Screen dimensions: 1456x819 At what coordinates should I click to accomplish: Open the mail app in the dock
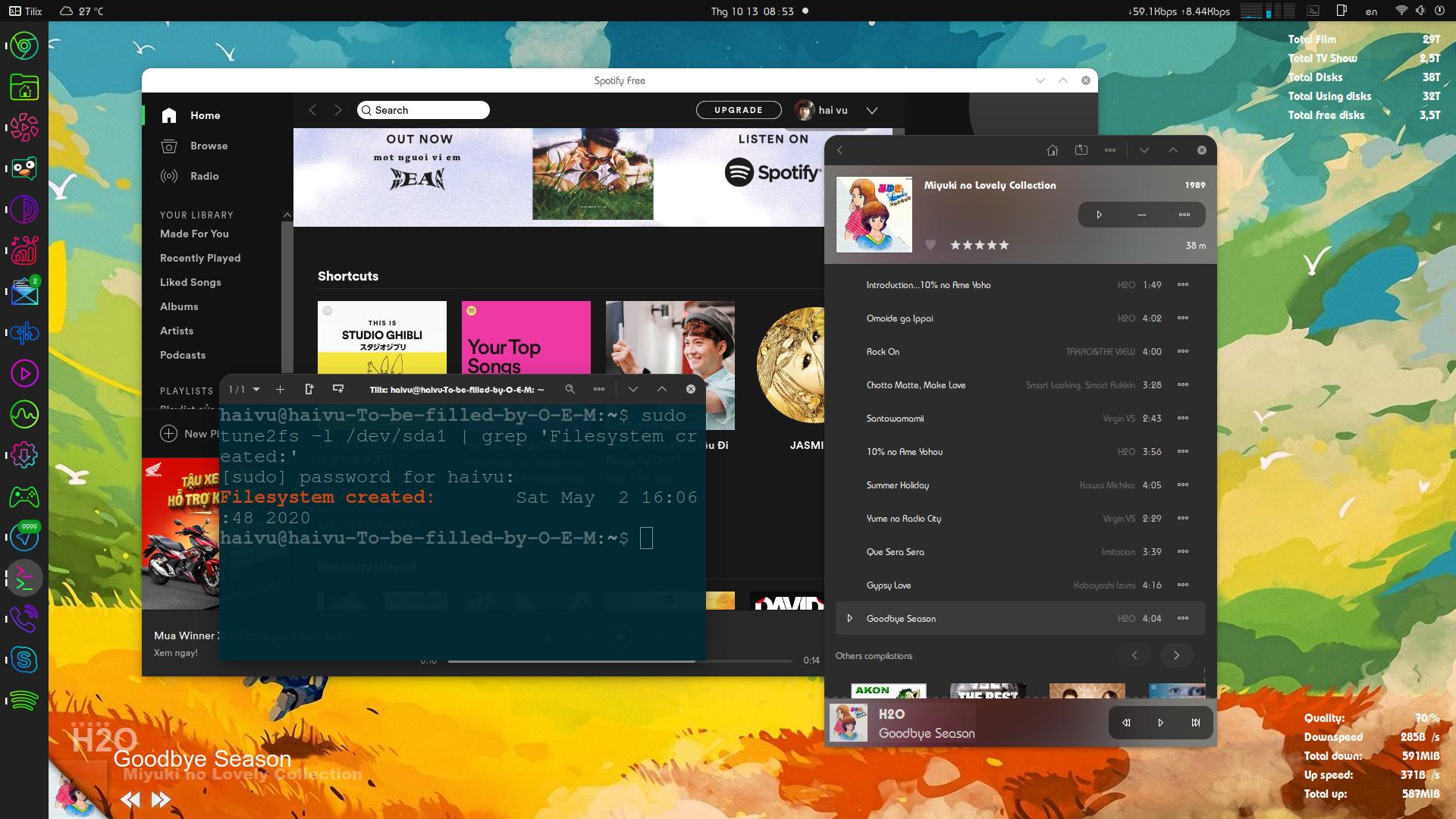[x=24, y=292]
